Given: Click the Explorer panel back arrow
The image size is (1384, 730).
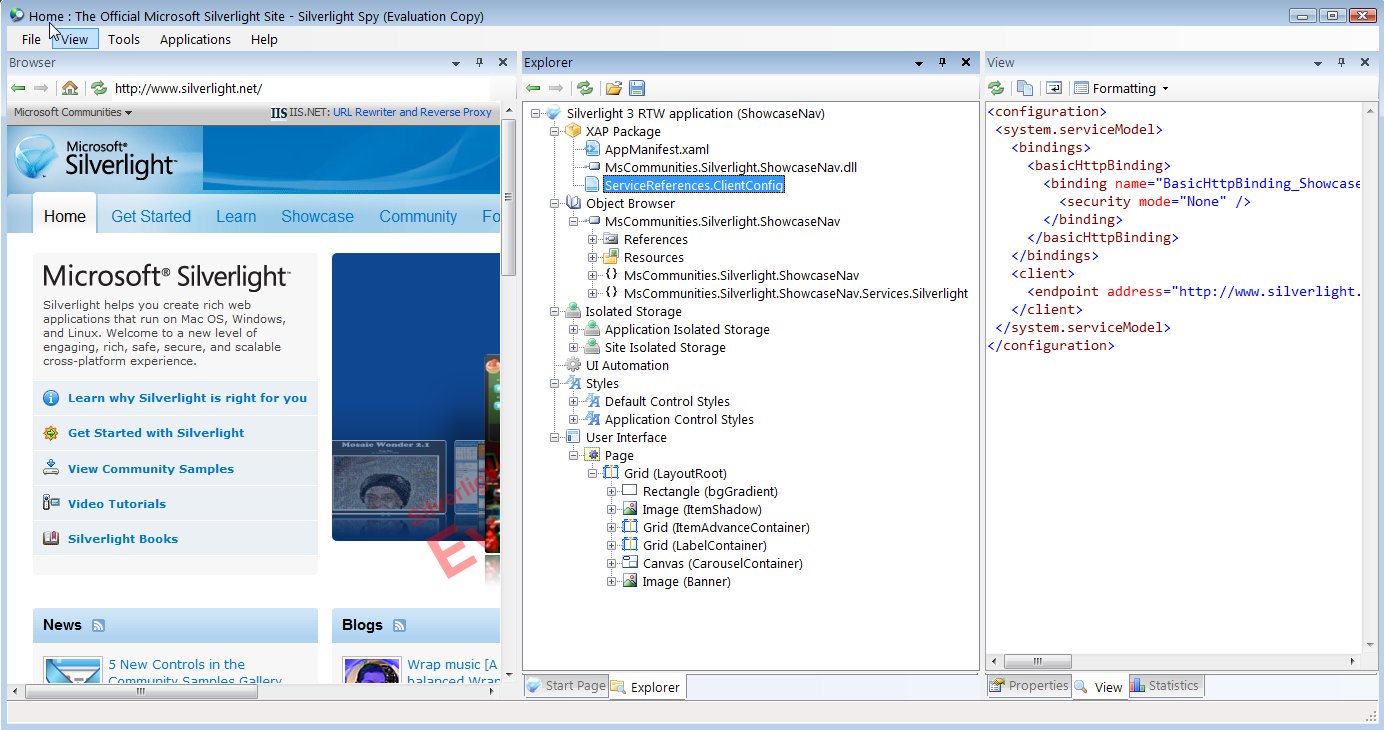Looking at the screenshot, I should click(533, 88).
